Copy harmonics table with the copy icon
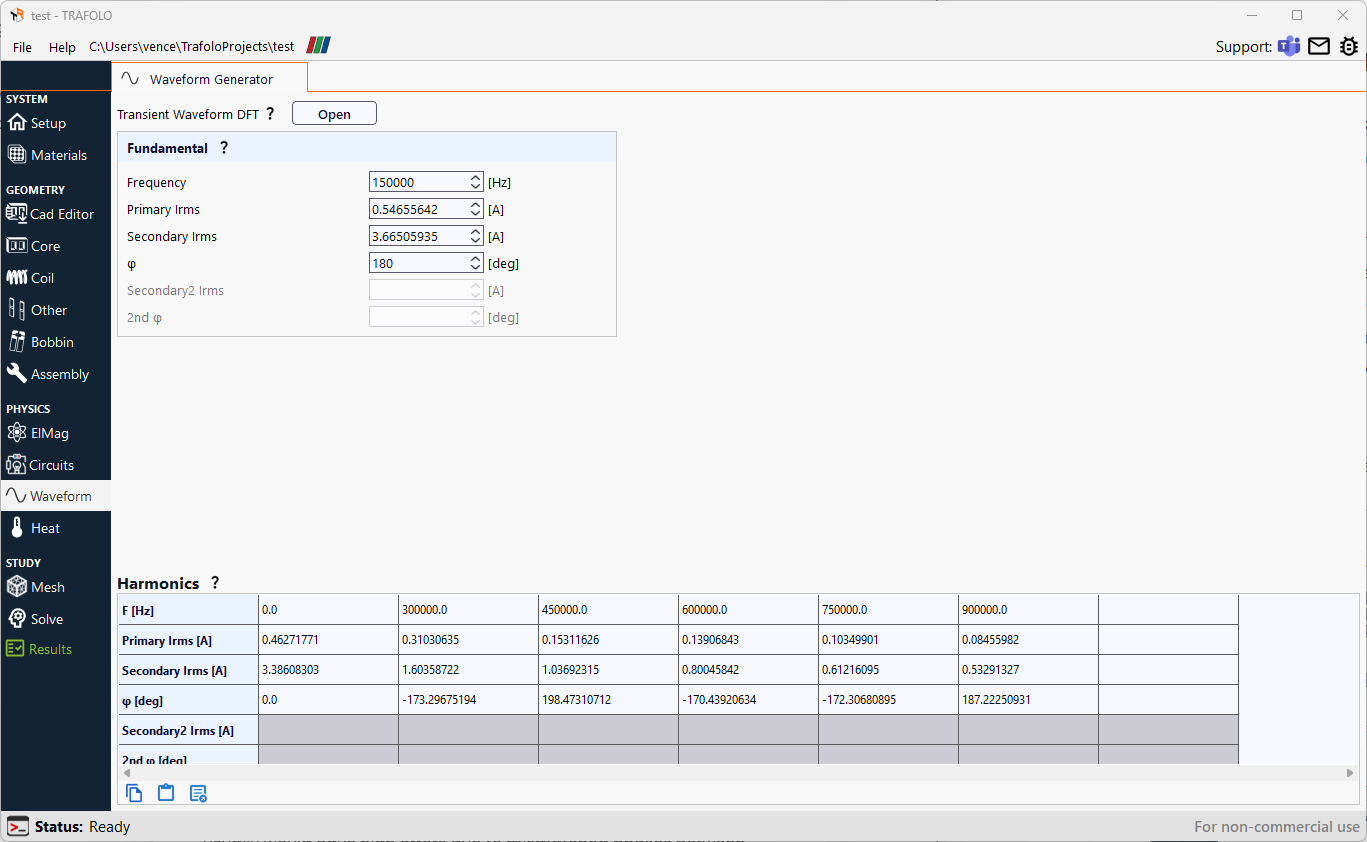 pyautogui.click(x=134, y=793)
